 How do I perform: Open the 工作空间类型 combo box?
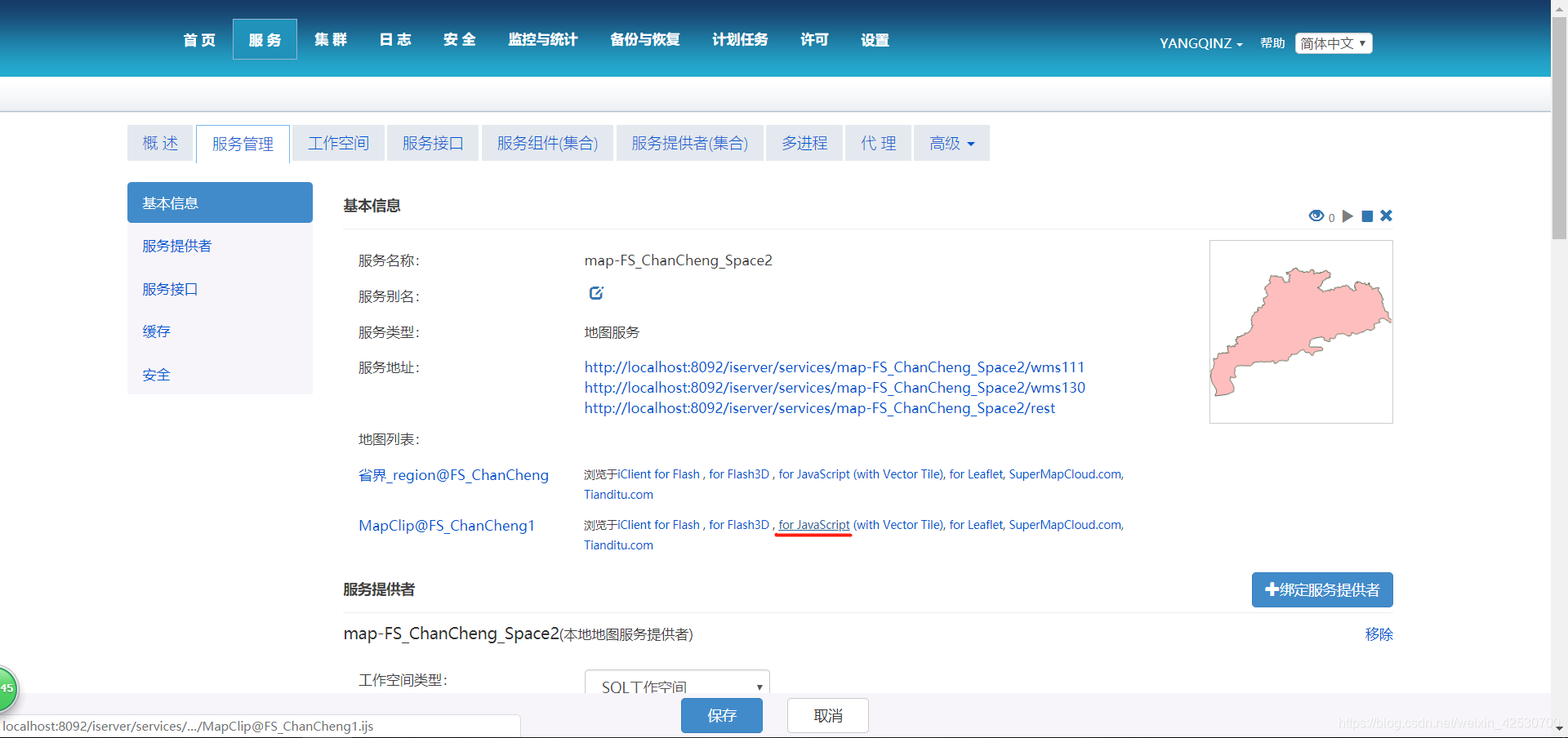(677, 684)
